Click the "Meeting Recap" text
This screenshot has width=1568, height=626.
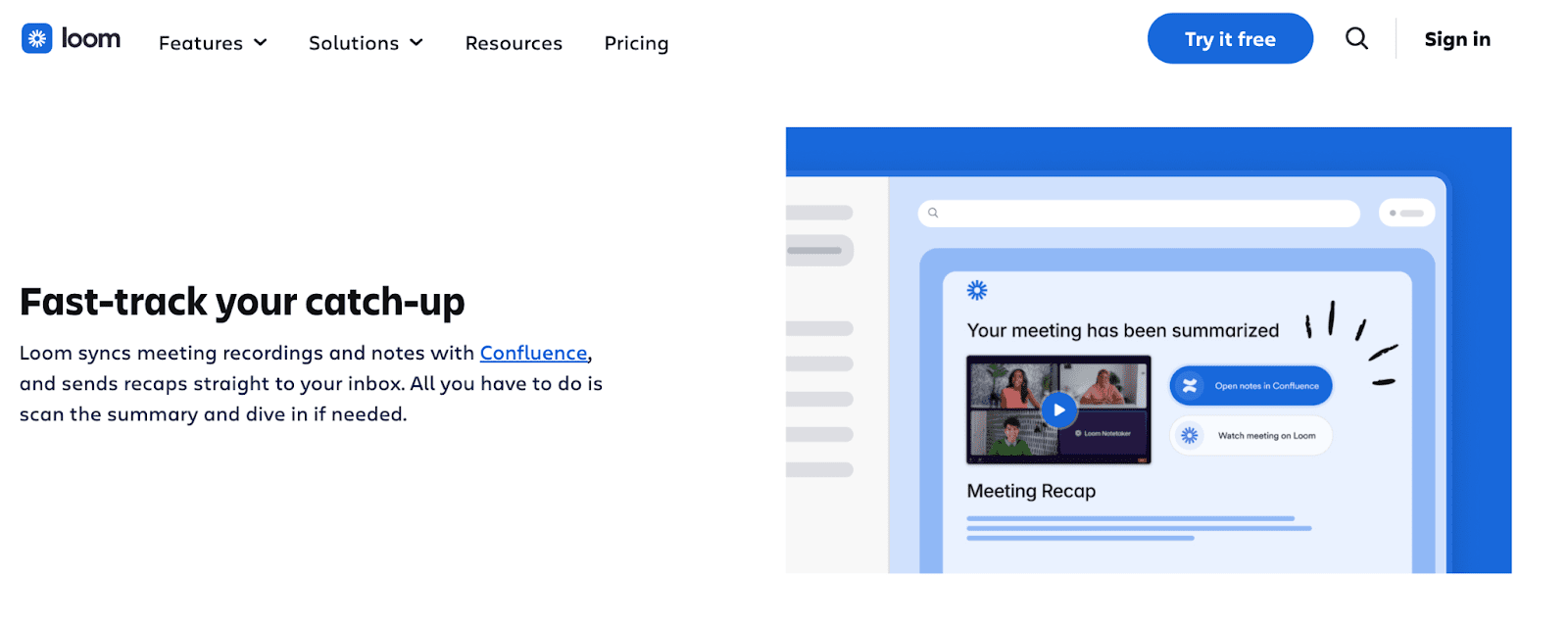coord(1031,491)
